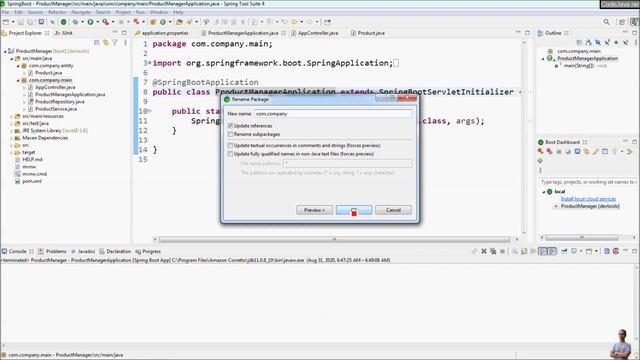Click the New wizard toolbar icon
640x360 pixels.
[6, 22]
